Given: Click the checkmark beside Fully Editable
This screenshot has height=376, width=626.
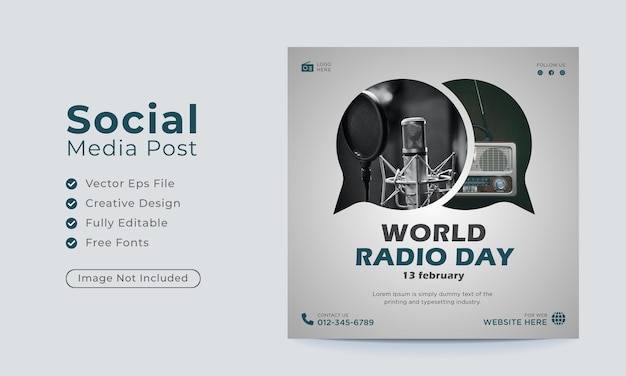Looking at the screenshot, I should point(71,223).
